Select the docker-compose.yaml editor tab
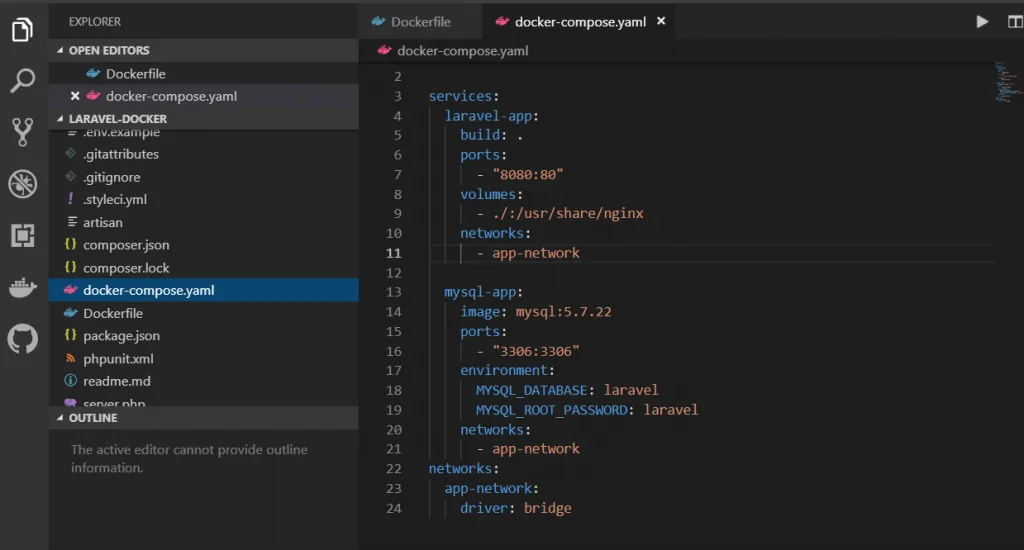The image size is (1024, 550). click(580, 22)
